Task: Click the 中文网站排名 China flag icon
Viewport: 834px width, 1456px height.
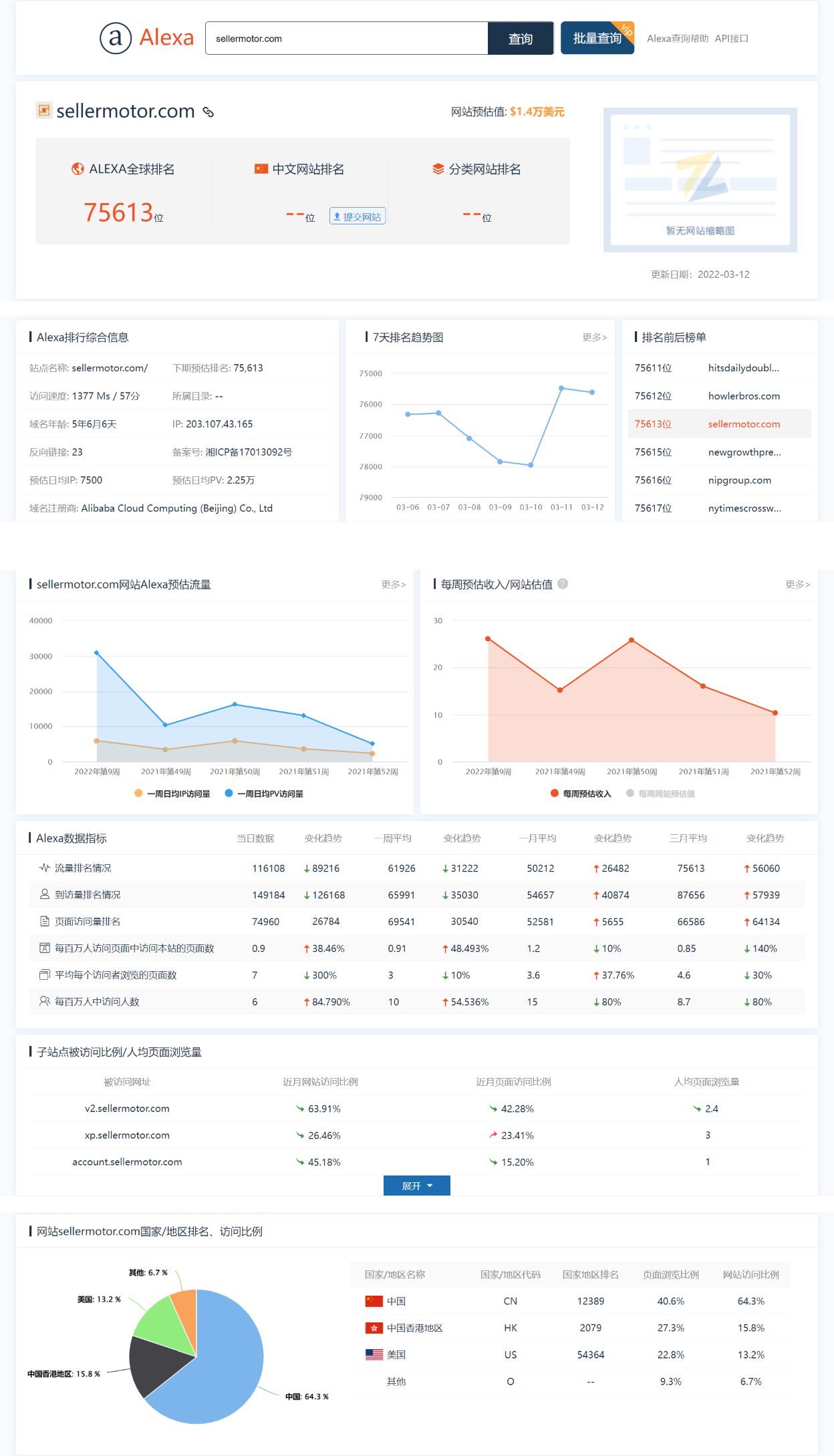Action: point(261,169)
